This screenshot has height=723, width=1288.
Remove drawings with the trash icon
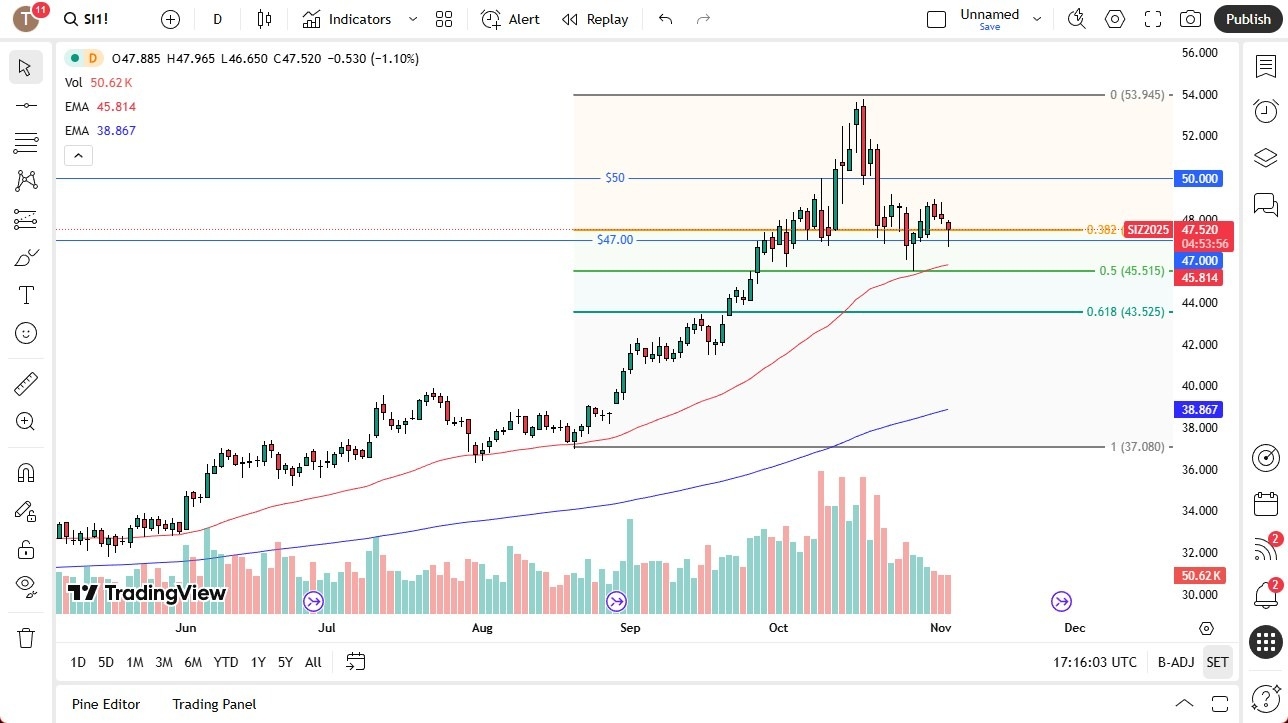[25, 637]
